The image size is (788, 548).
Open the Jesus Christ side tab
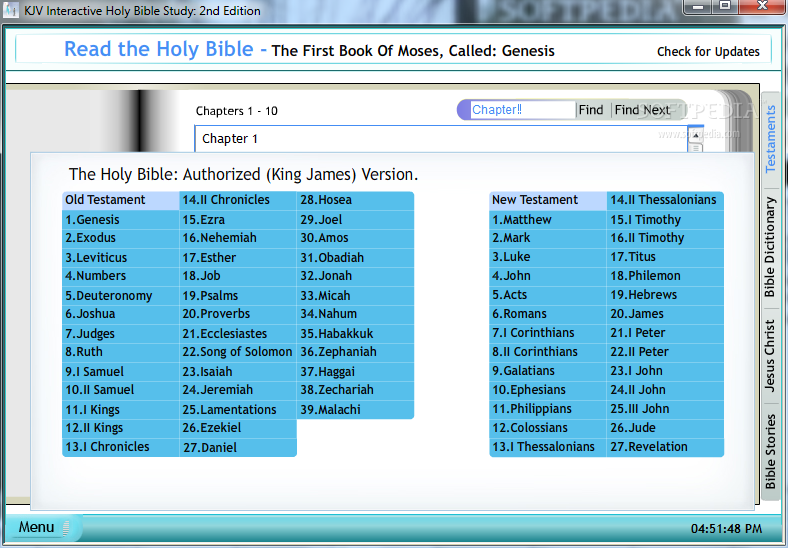pos(770,355)
